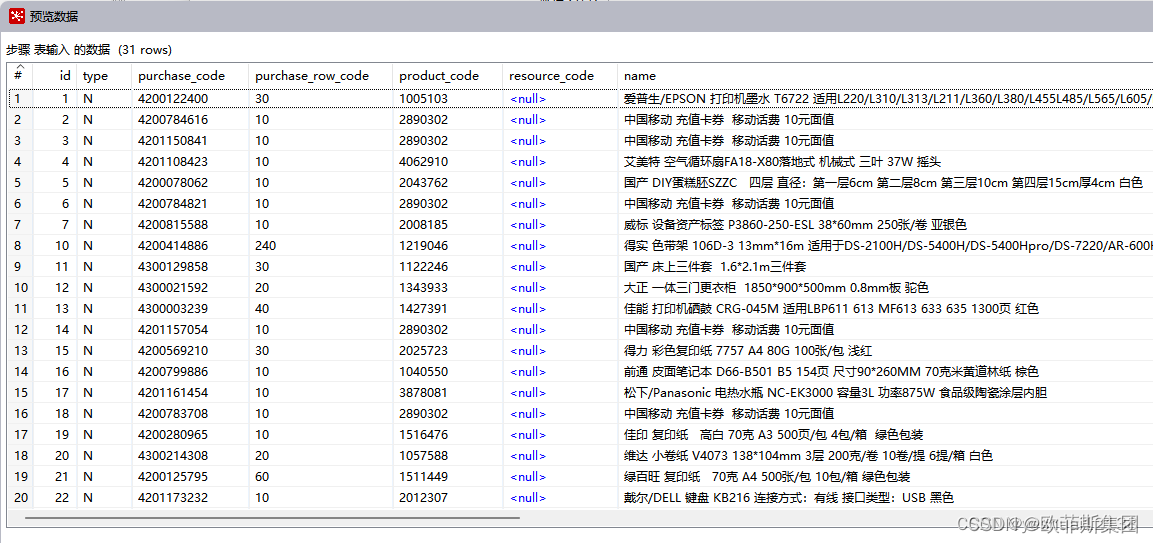The height and width of the screenshot is (543, 1153).
Task: Select the 得力 彩色复印纸 name cell
Action: click(885, 350)
